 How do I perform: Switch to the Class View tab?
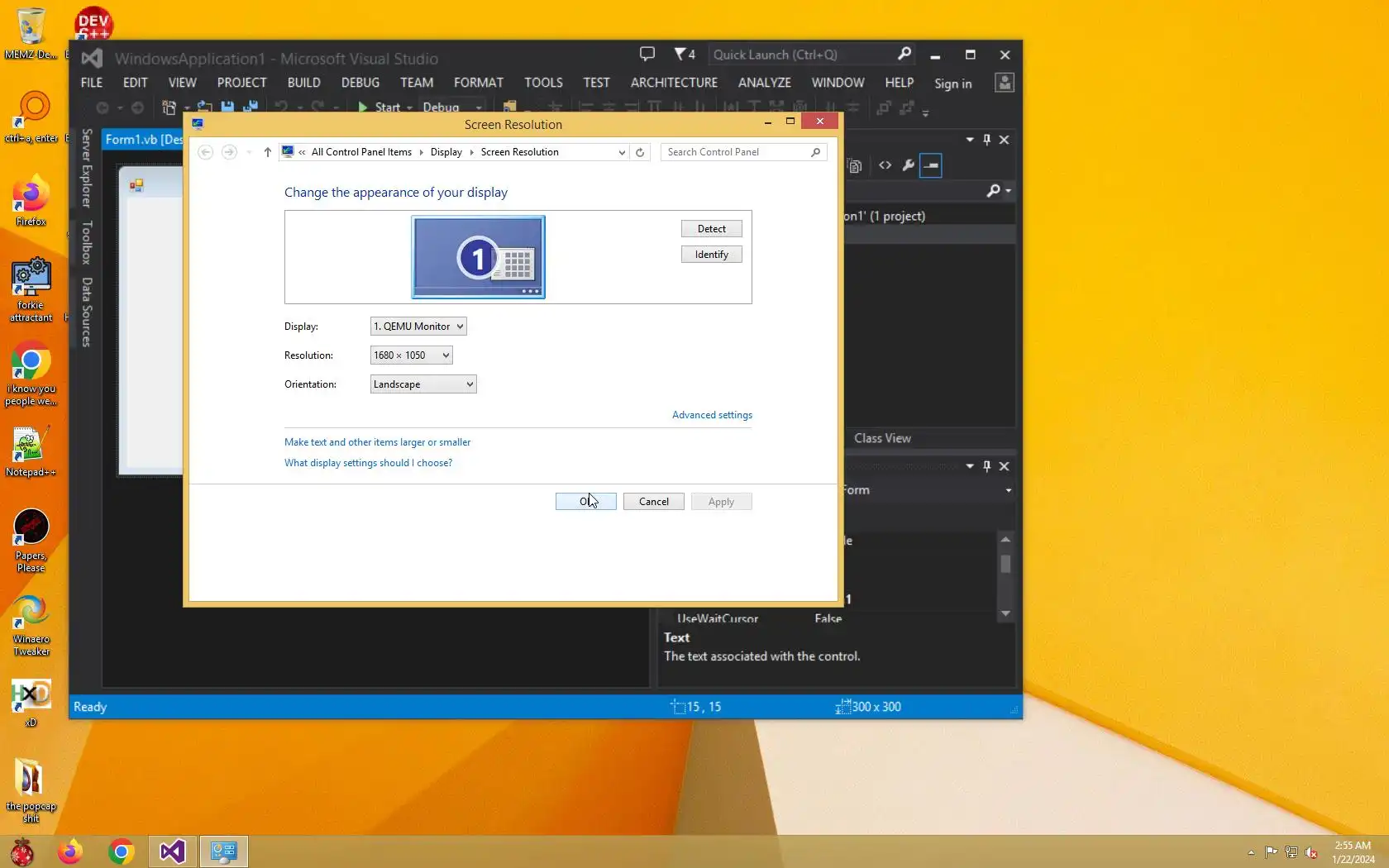(882, 438)
